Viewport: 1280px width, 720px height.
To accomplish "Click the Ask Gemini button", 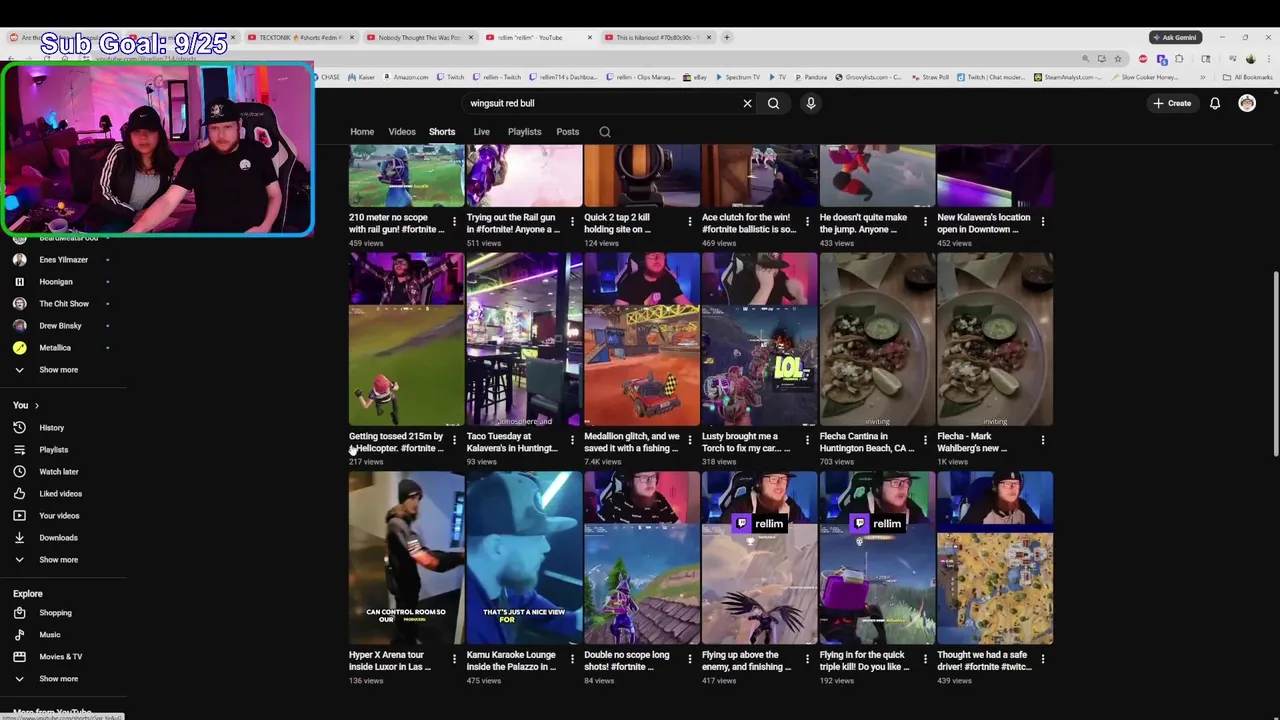I will pos(1175,37).
